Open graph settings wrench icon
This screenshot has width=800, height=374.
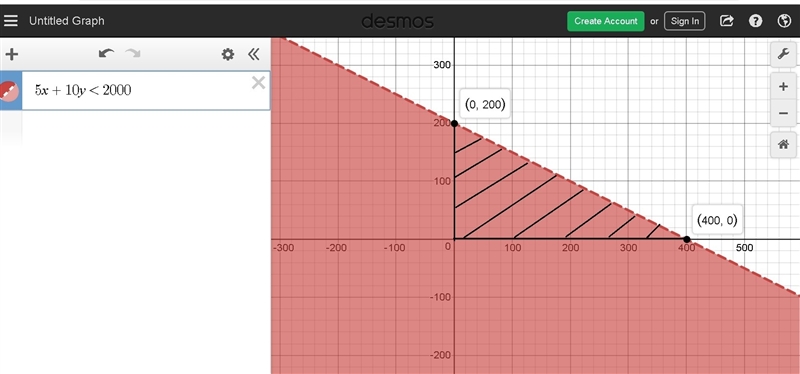tap(783, 54)
